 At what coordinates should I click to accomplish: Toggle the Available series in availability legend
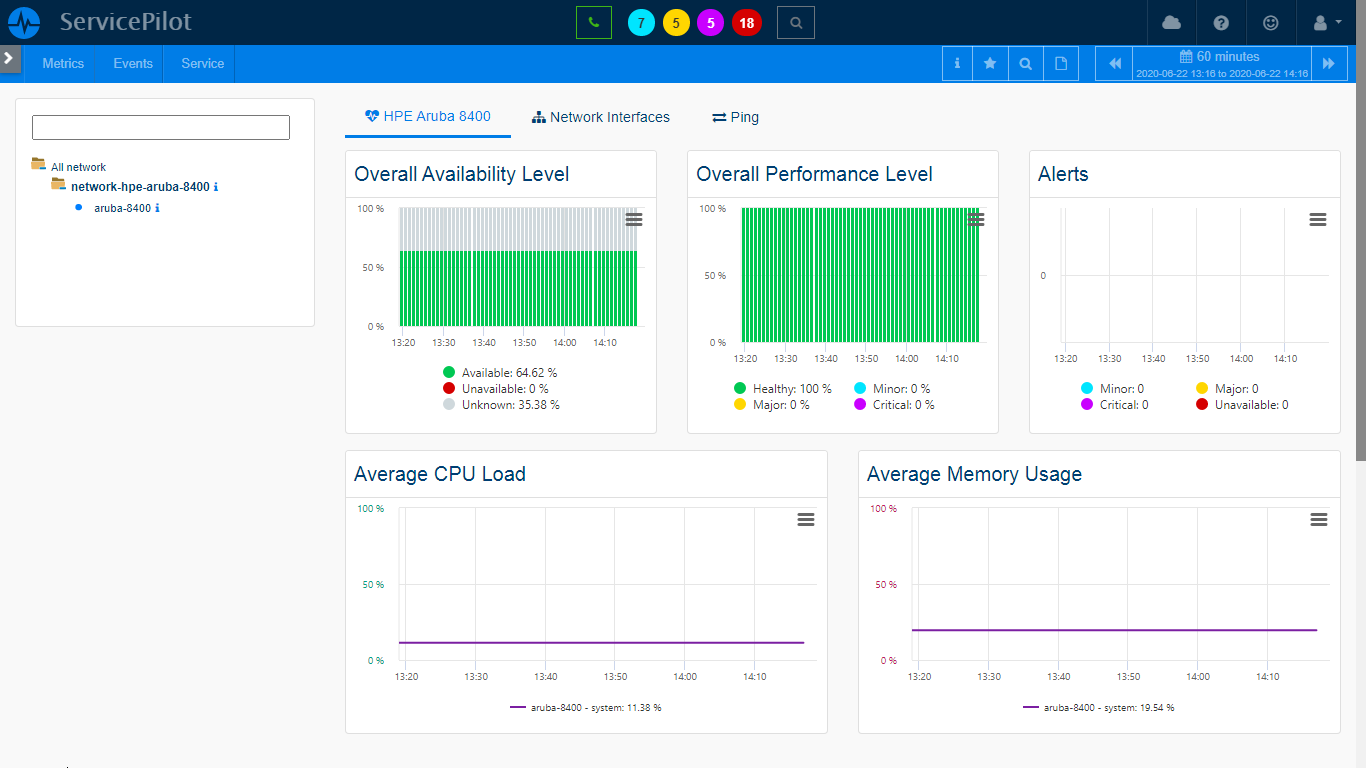coord(500,373)
